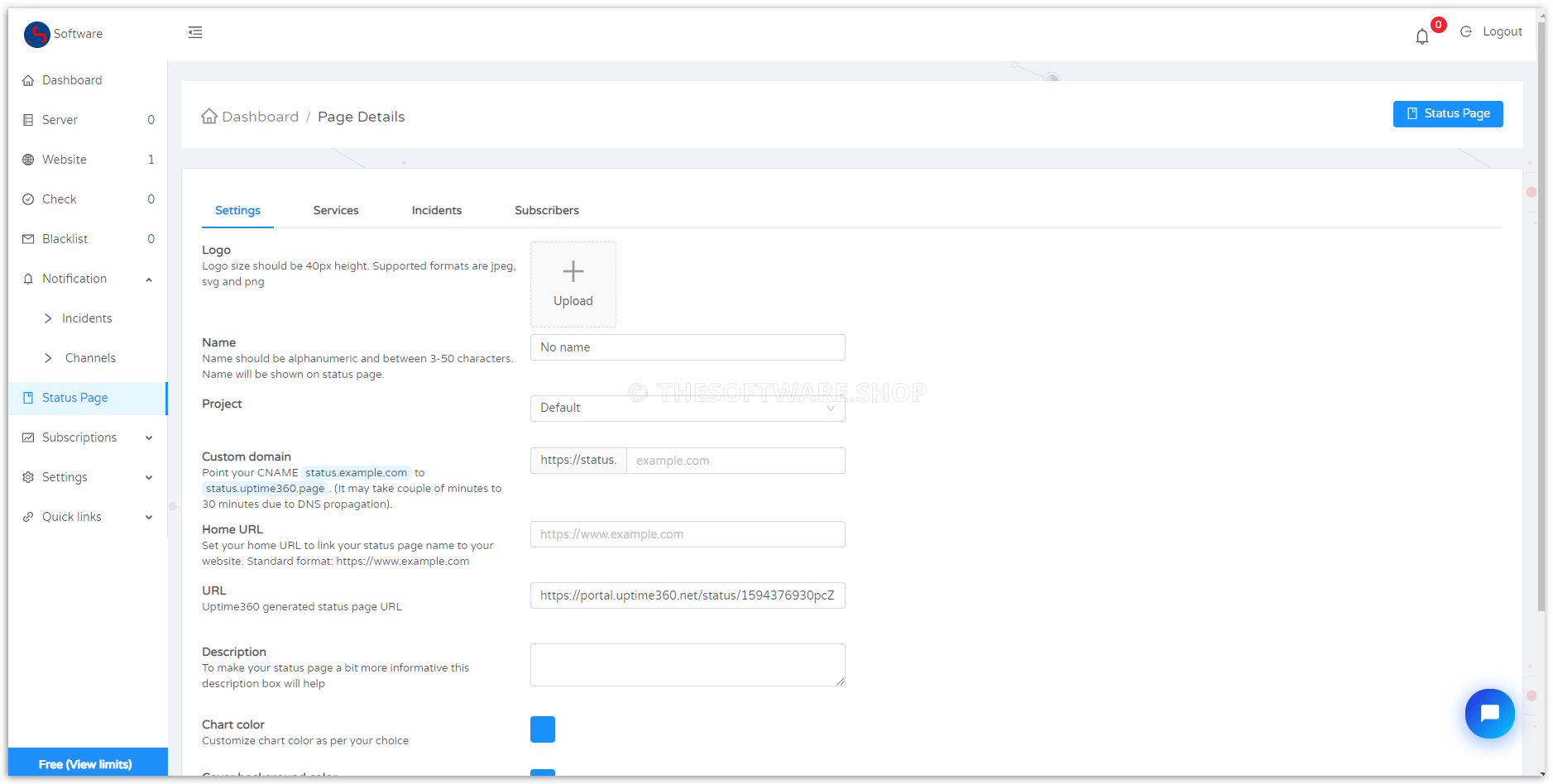The width and height of the screenshot is (1553, 784).
Task: Open the Blacklist section
Action: coord(65,238)
